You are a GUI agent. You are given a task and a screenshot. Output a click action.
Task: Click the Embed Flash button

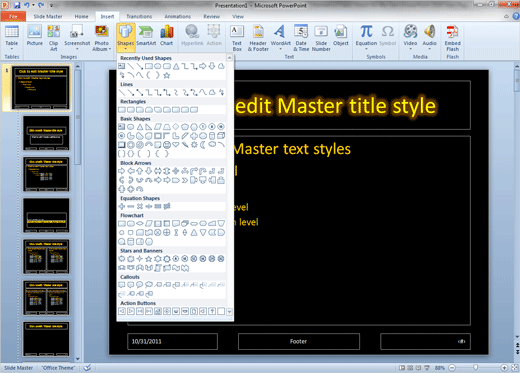point(452,37)
